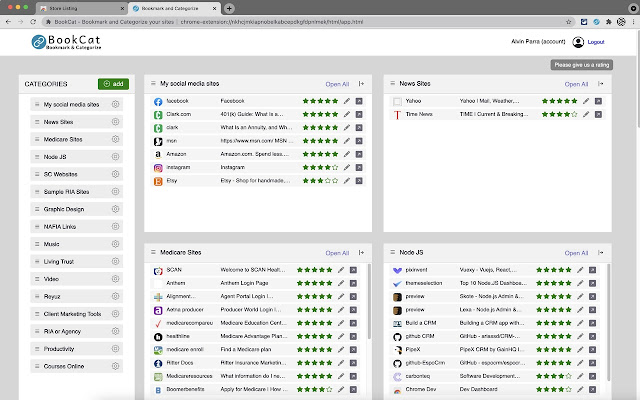Collapse the Node JS panel
640x400 pixels.
[x=600, y=253]
